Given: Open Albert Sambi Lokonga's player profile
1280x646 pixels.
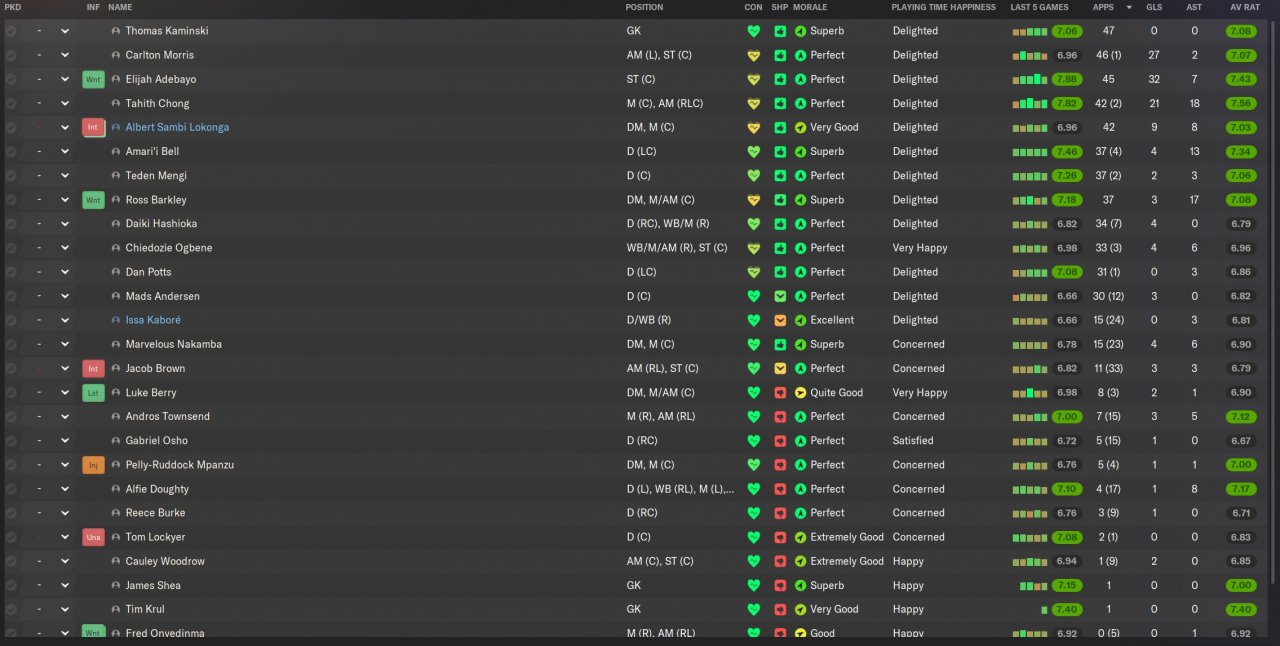Looking at the screenshot, I should [x=177, y=127].
